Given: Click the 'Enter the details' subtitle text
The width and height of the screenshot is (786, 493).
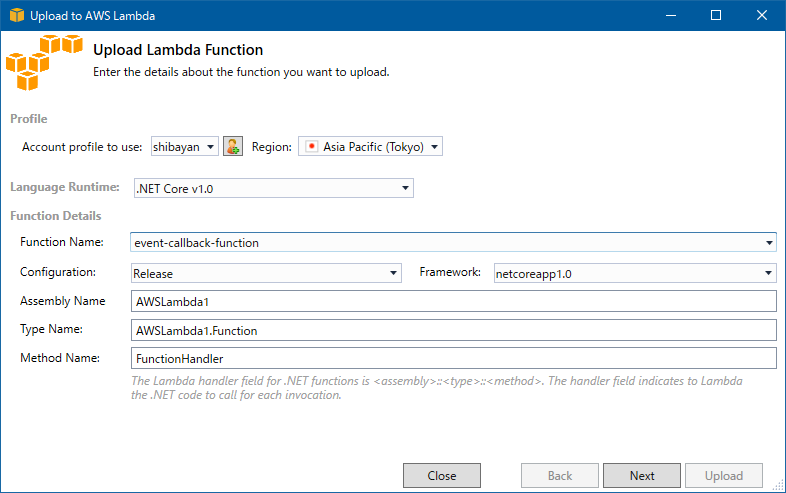Looking at the screenshot, I should tap(241, 72).
